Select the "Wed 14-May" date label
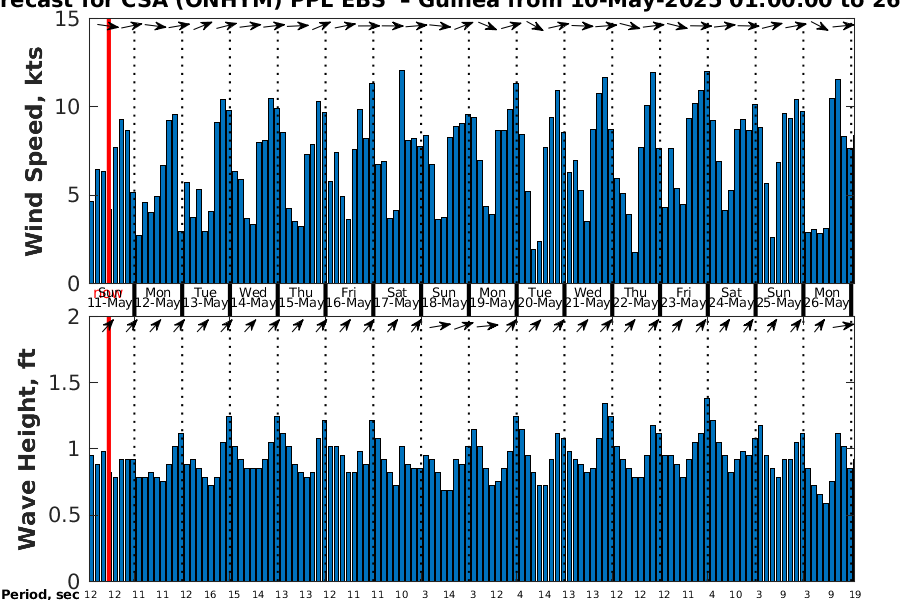Screen dimensions: 900x600 (x=253, y=298)
